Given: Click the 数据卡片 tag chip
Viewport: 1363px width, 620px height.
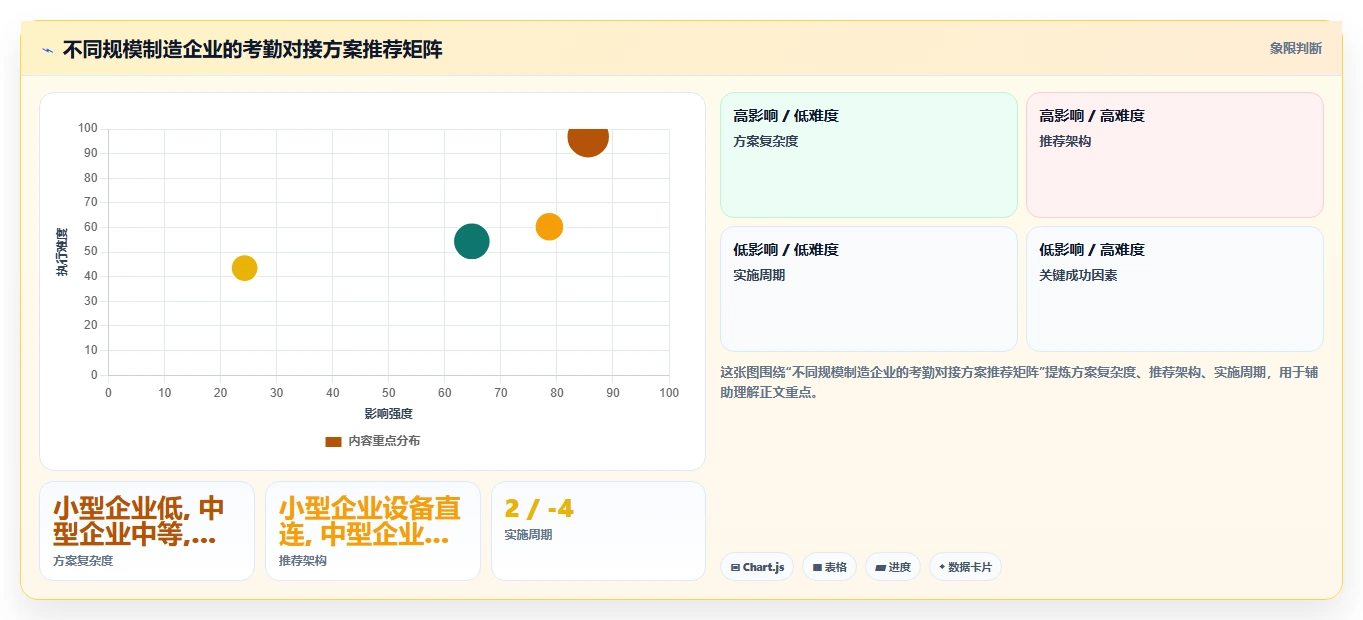Looking at the screenshot, I should click(x=965, y=567).
